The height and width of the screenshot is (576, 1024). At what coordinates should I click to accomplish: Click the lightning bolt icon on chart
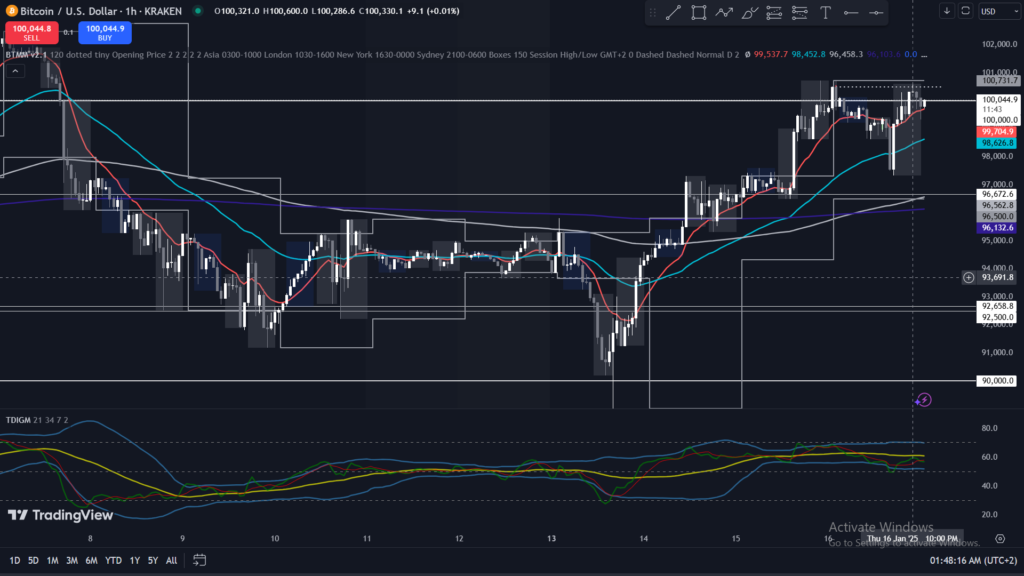point(924,400)
